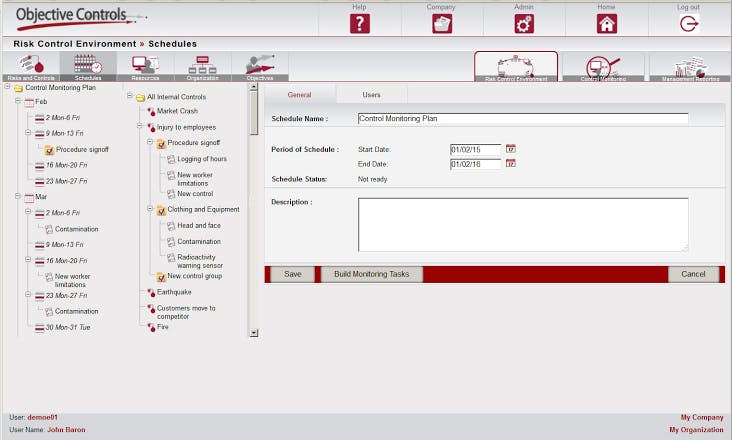The image size is (732, 440).
Task: Select the Feb 2 Mon-6 Fri week
Action: [63, 118]
